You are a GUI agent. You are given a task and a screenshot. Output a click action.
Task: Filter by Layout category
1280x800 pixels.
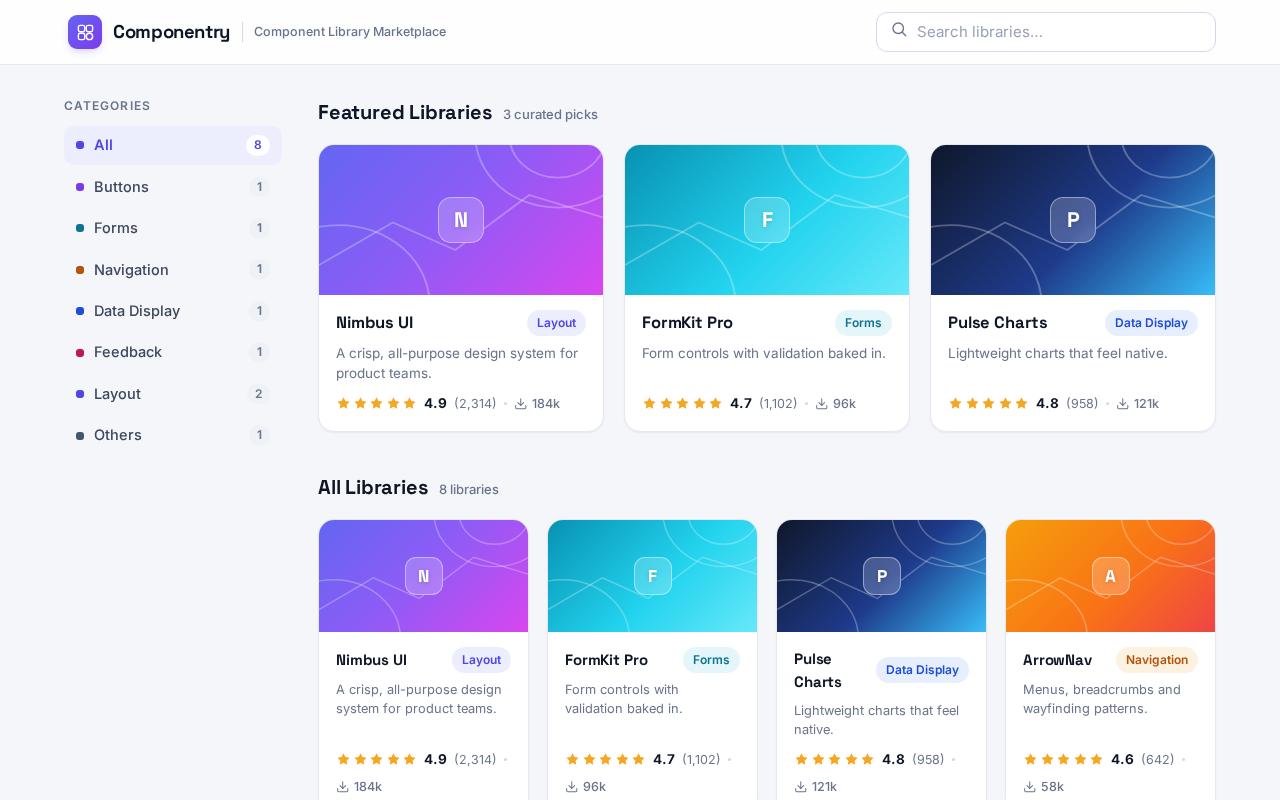(173, 394)
